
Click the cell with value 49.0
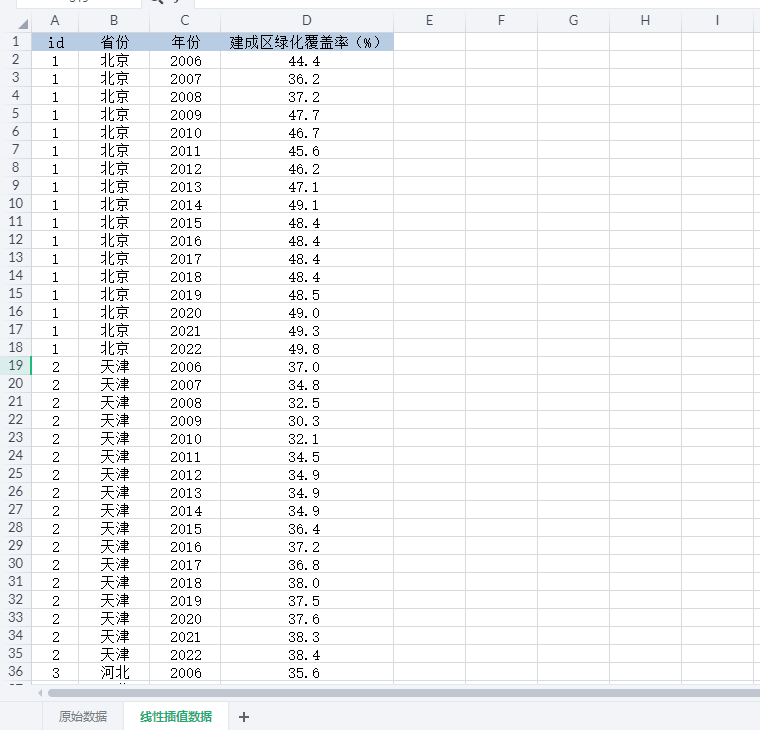click(x=307, y=313)
